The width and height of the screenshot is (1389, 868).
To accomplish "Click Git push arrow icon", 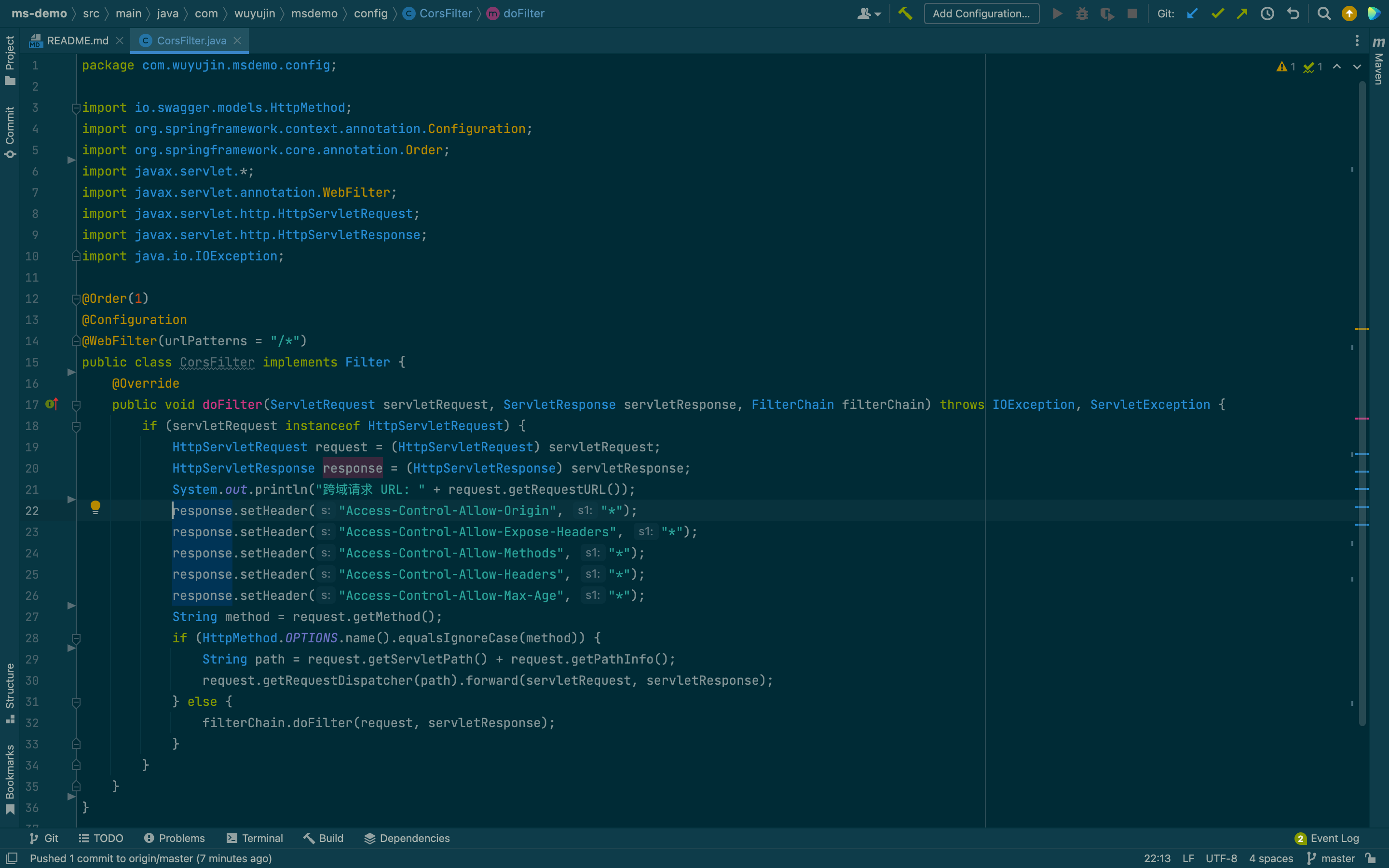I will 1242,13.
